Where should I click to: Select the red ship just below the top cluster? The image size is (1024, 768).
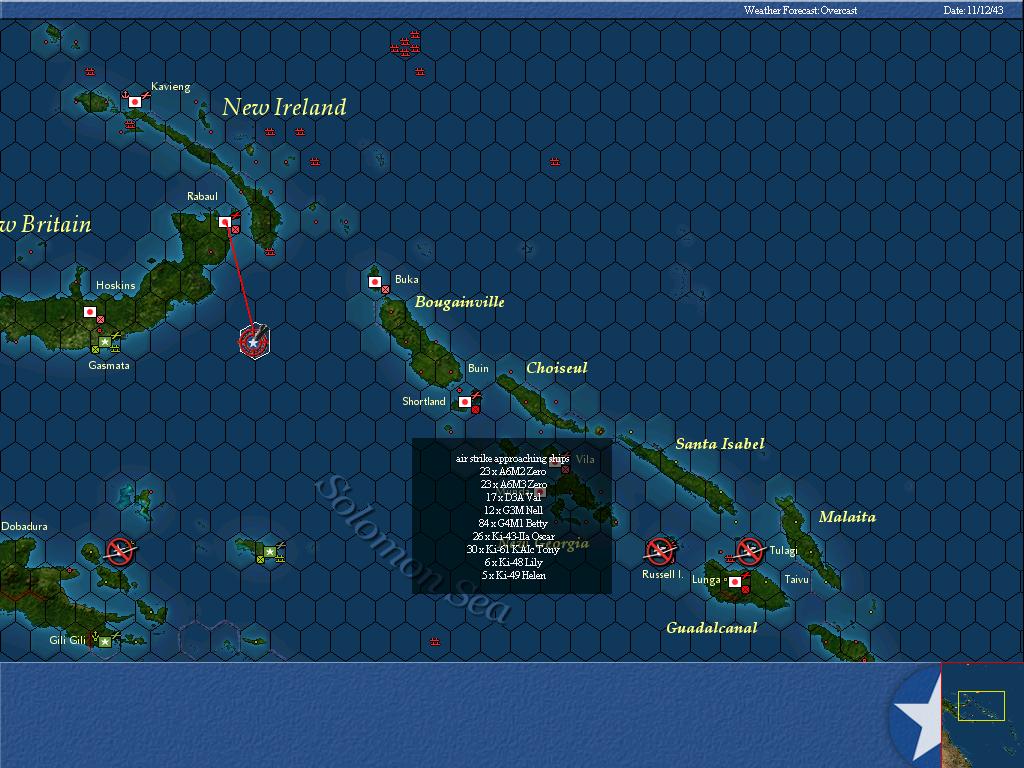point(420,72)
